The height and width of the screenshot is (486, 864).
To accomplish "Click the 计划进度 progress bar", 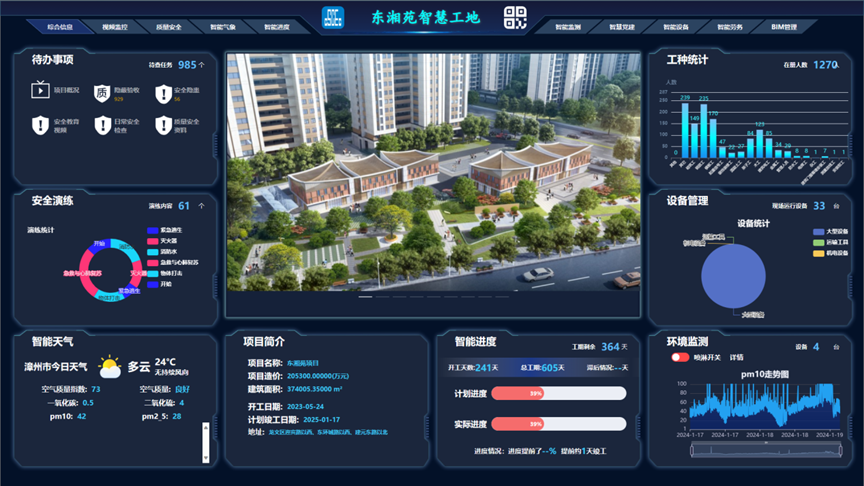I will coord(559,393).
